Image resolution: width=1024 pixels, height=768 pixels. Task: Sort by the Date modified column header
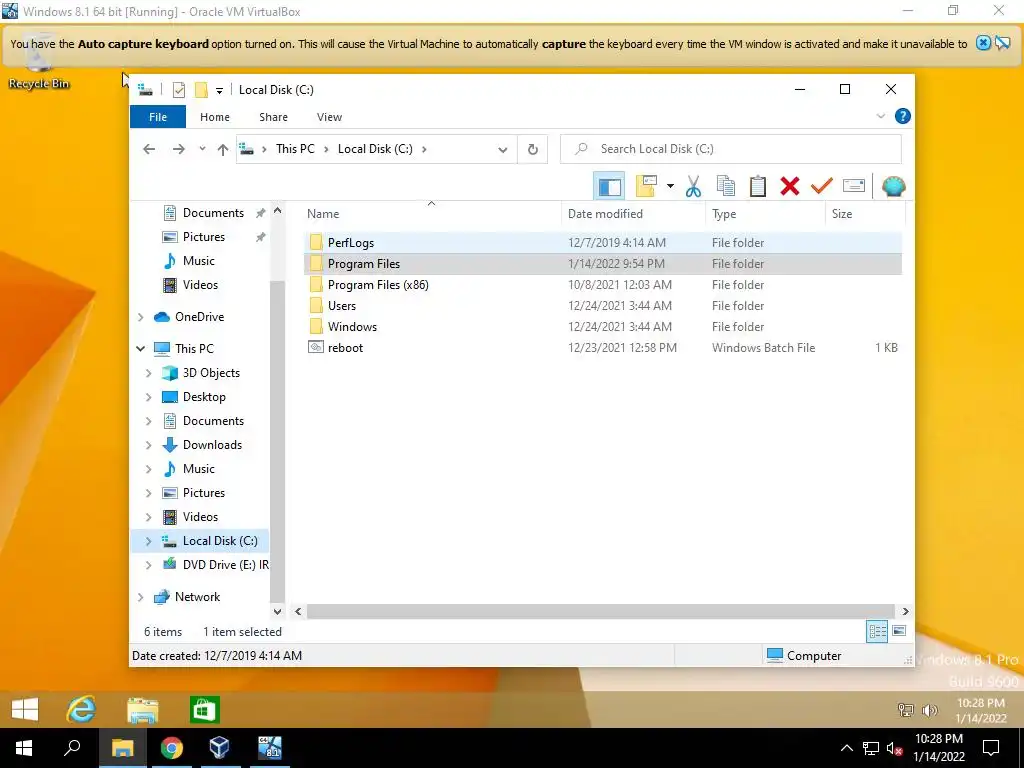632,214
